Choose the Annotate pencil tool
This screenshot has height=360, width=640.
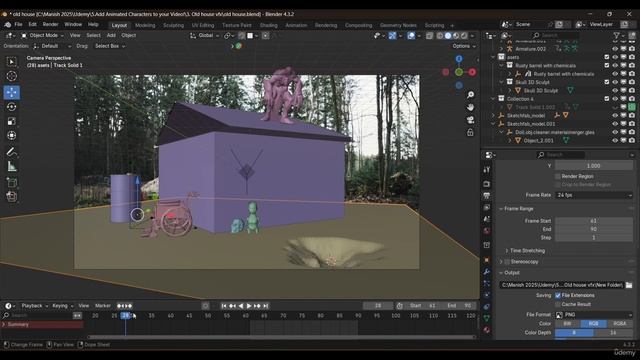[11, 152]
